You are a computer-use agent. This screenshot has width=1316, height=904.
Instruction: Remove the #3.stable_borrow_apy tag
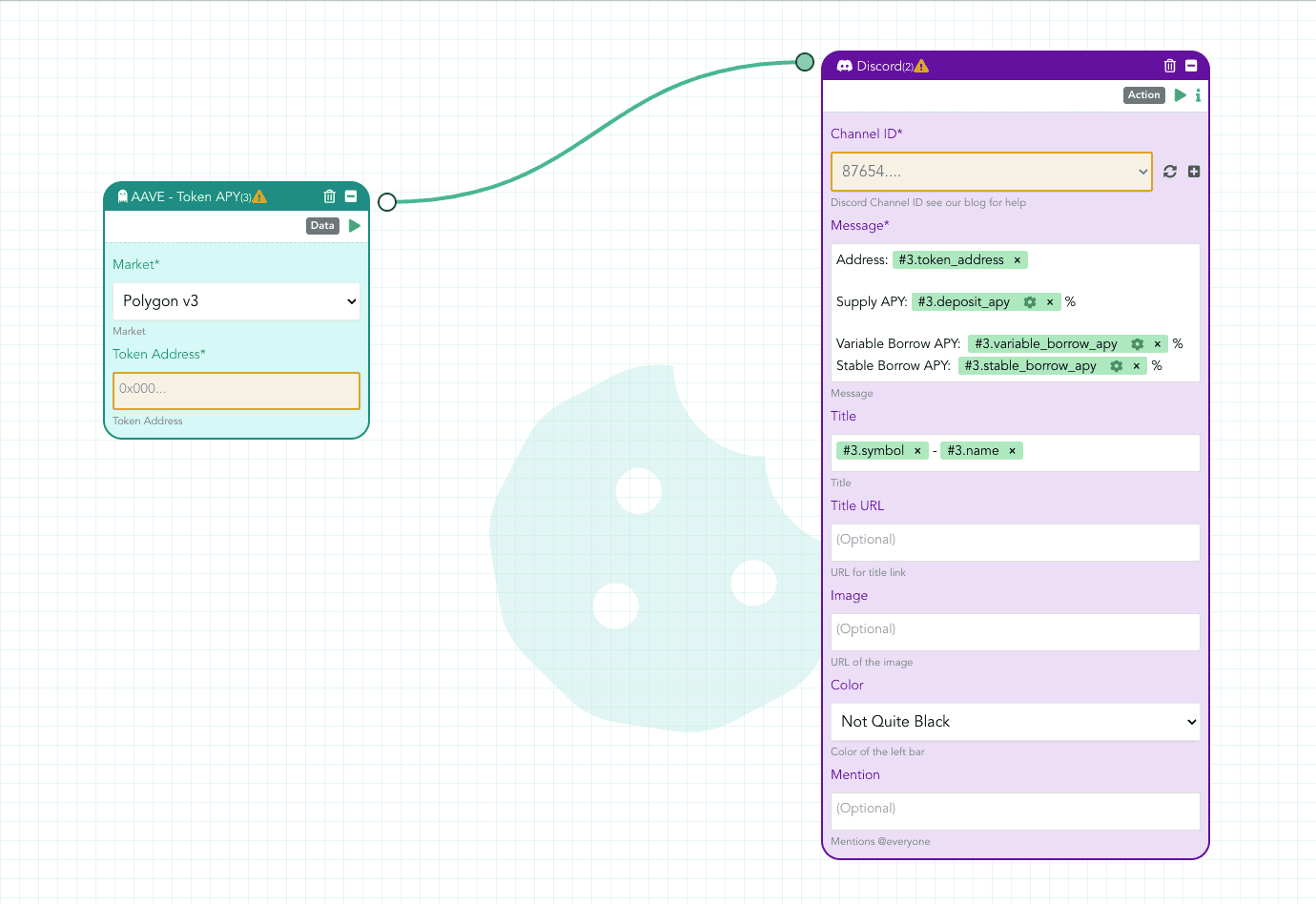(1137, 366)
